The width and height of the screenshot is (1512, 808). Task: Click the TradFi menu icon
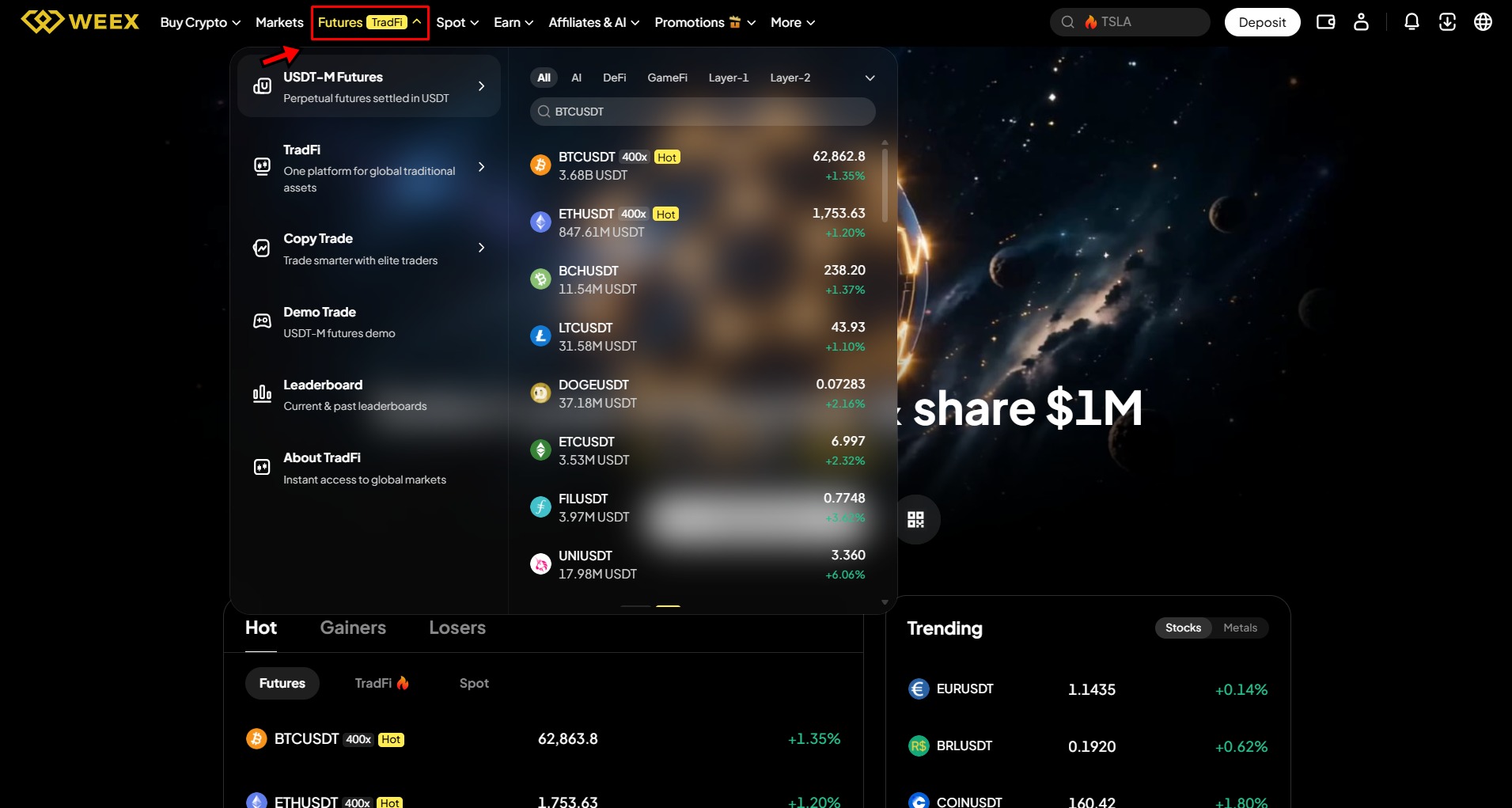[262, 166]
